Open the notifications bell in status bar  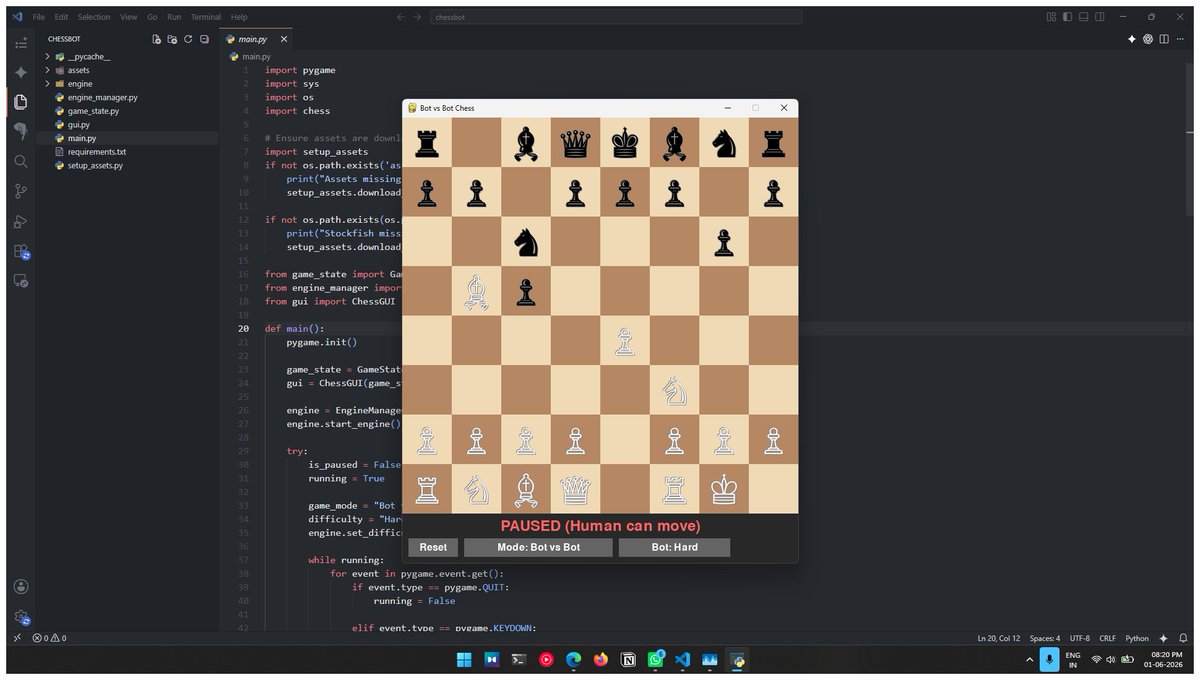pos(1182,638)
